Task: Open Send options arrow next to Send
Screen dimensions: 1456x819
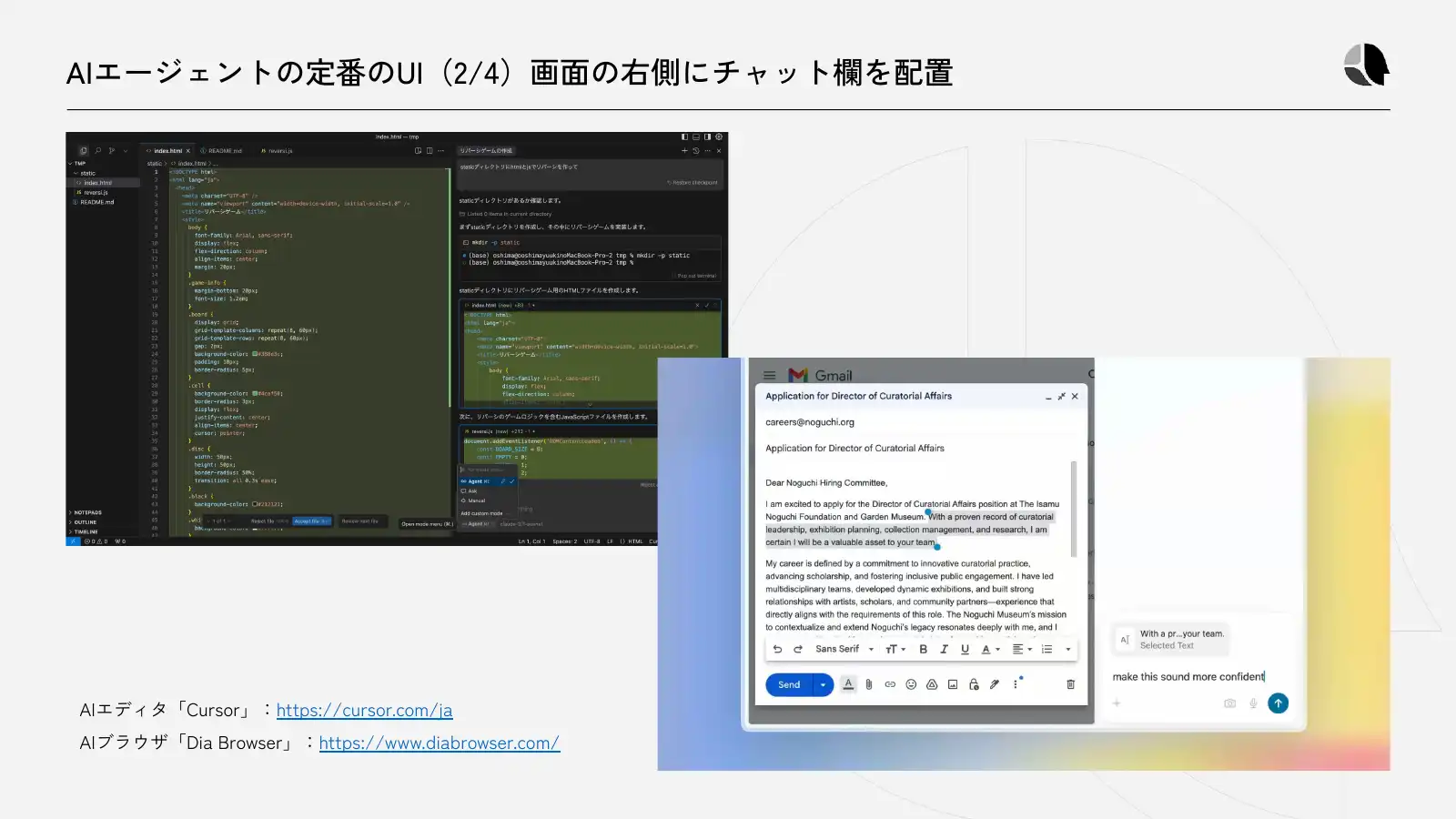Action: tap(823, 685)
